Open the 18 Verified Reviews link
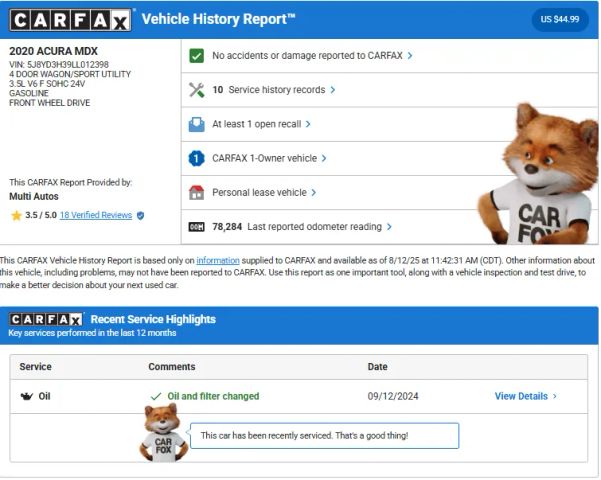Viewport: 601px width, 480px height. 96,215
